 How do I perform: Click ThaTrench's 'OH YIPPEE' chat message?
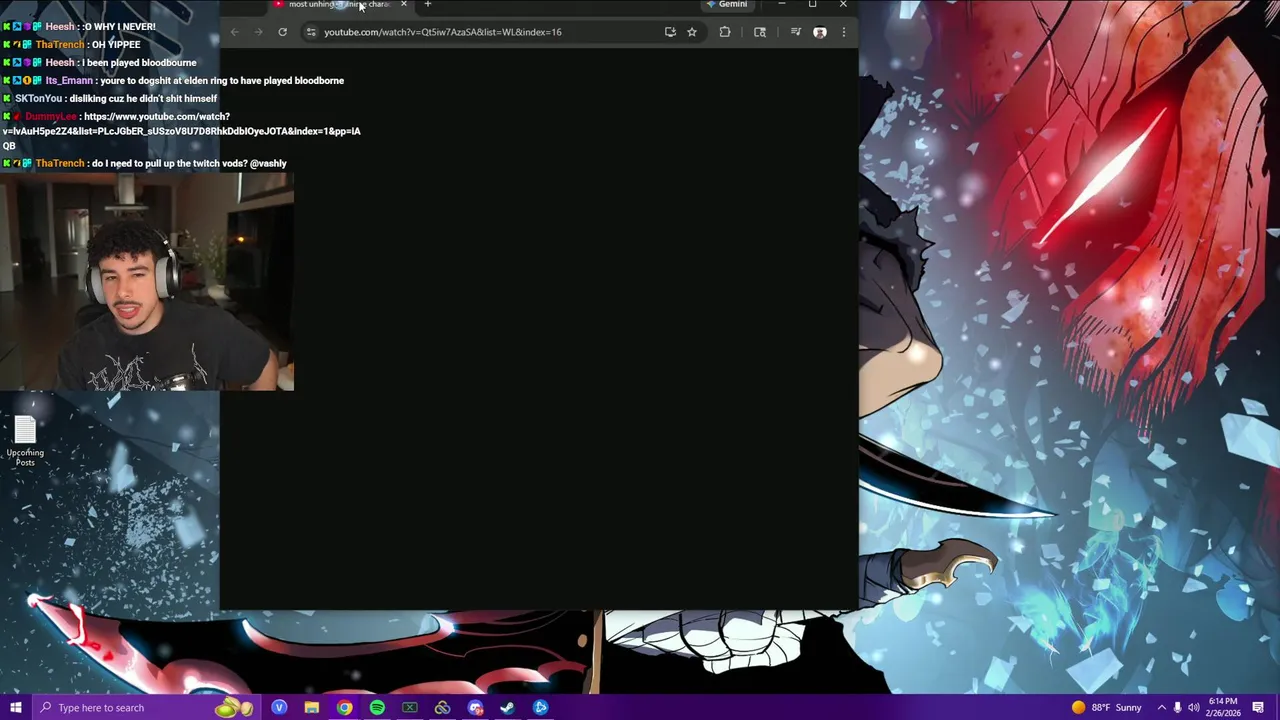72,44
